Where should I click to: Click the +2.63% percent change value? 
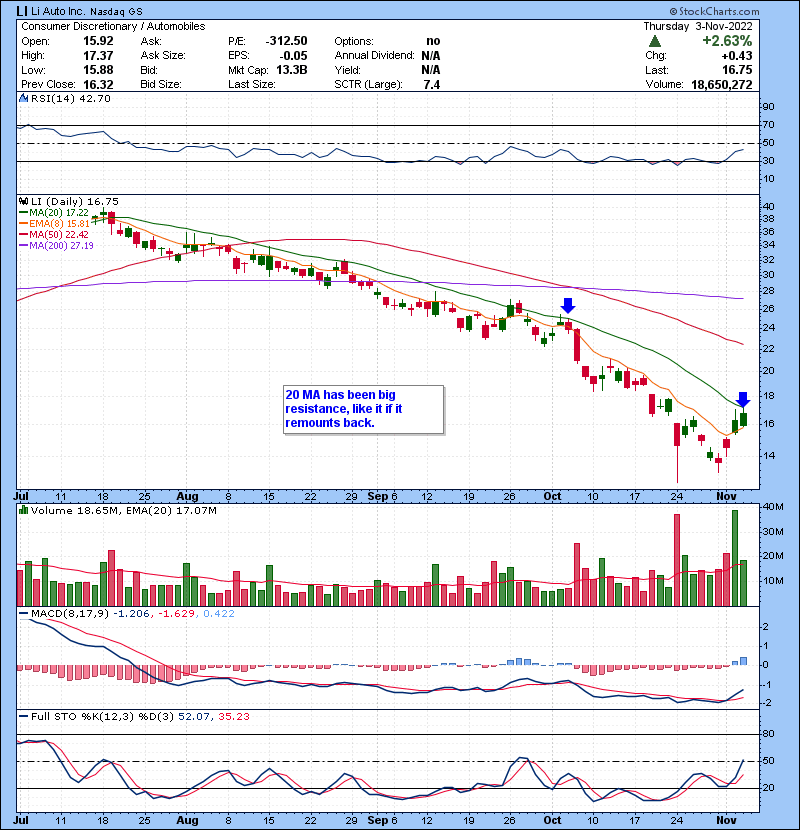727,41
